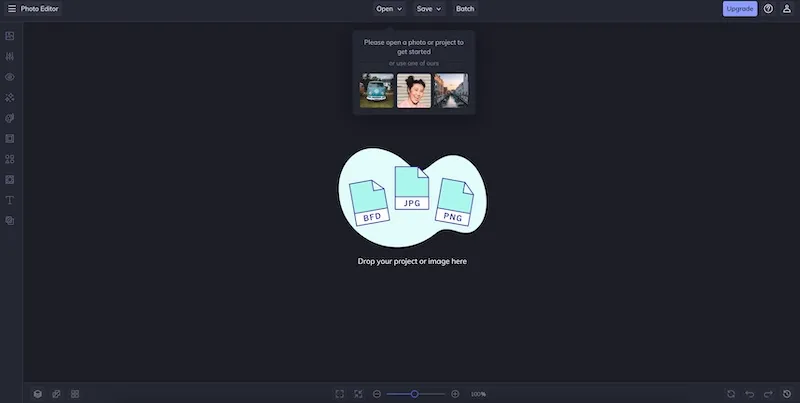Zoom in with the plus icon
Viewport: 800px width, 403px height.
tap(455, 394)
